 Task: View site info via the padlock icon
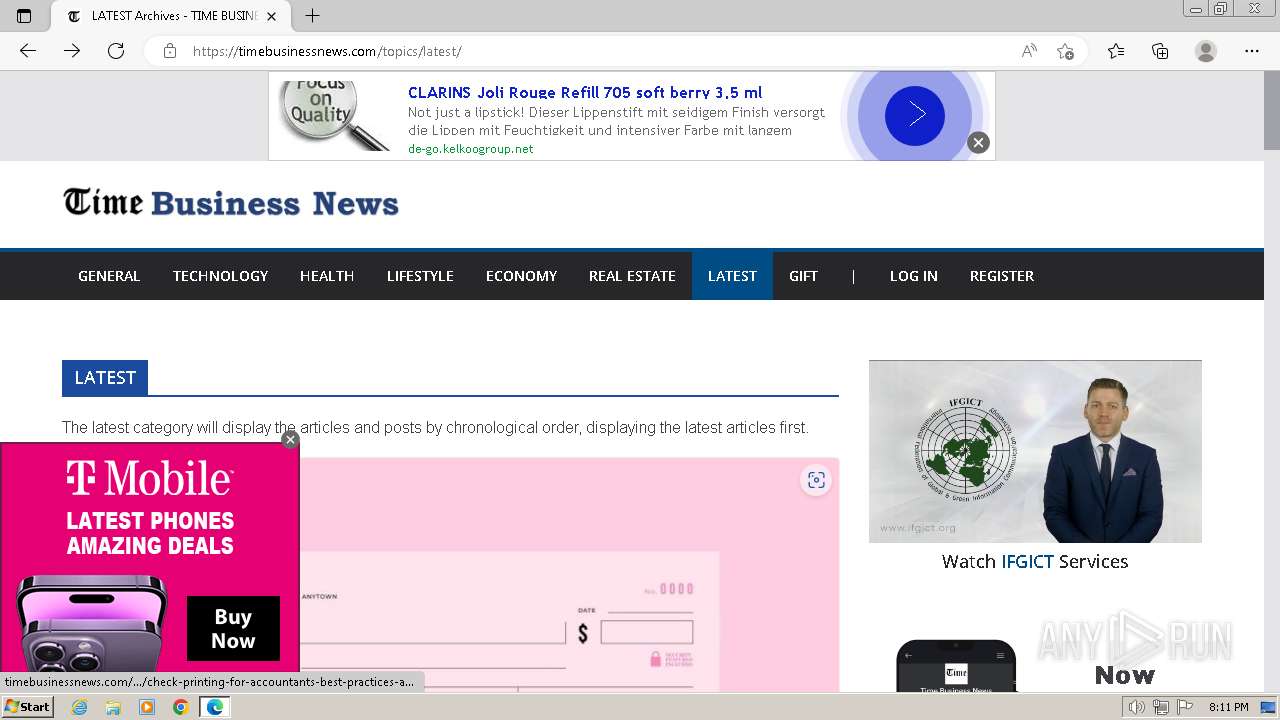(170, 51)
